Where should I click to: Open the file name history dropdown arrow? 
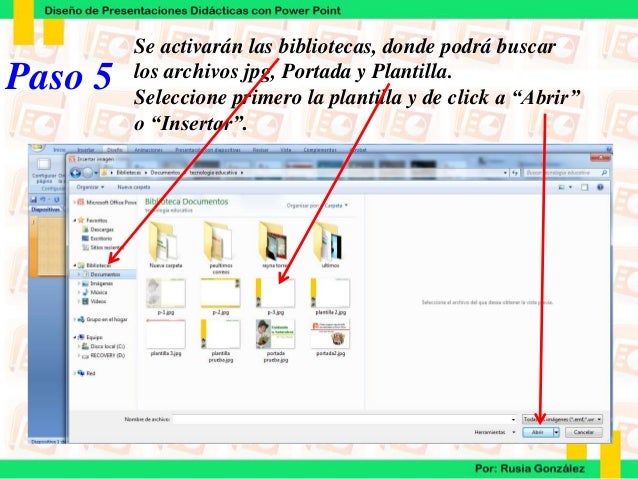click(x=513, y=420)
